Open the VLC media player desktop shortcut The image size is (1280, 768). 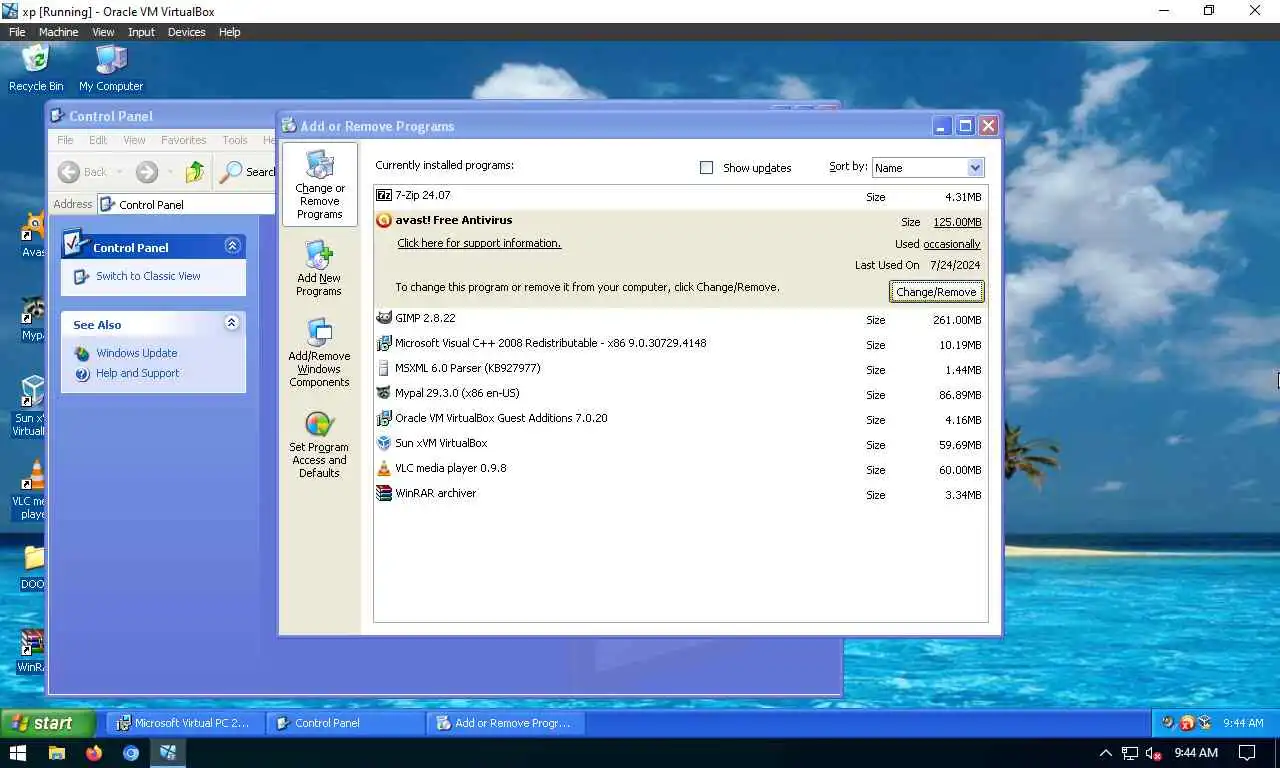point(32,490)
